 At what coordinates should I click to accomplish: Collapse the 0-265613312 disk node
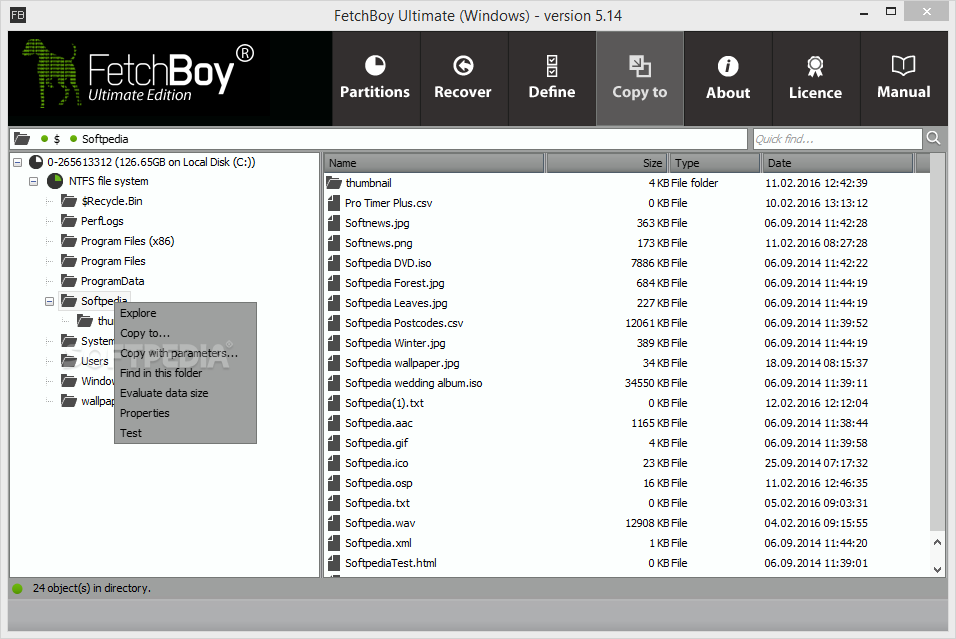(x=18, y=162)
